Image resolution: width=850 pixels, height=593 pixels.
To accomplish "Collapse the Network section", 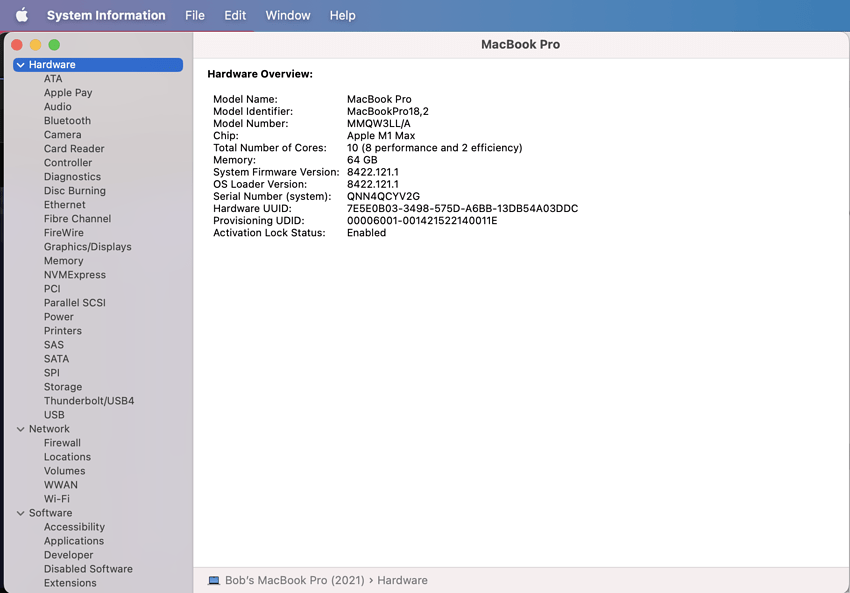I will [x=20, y=428].
